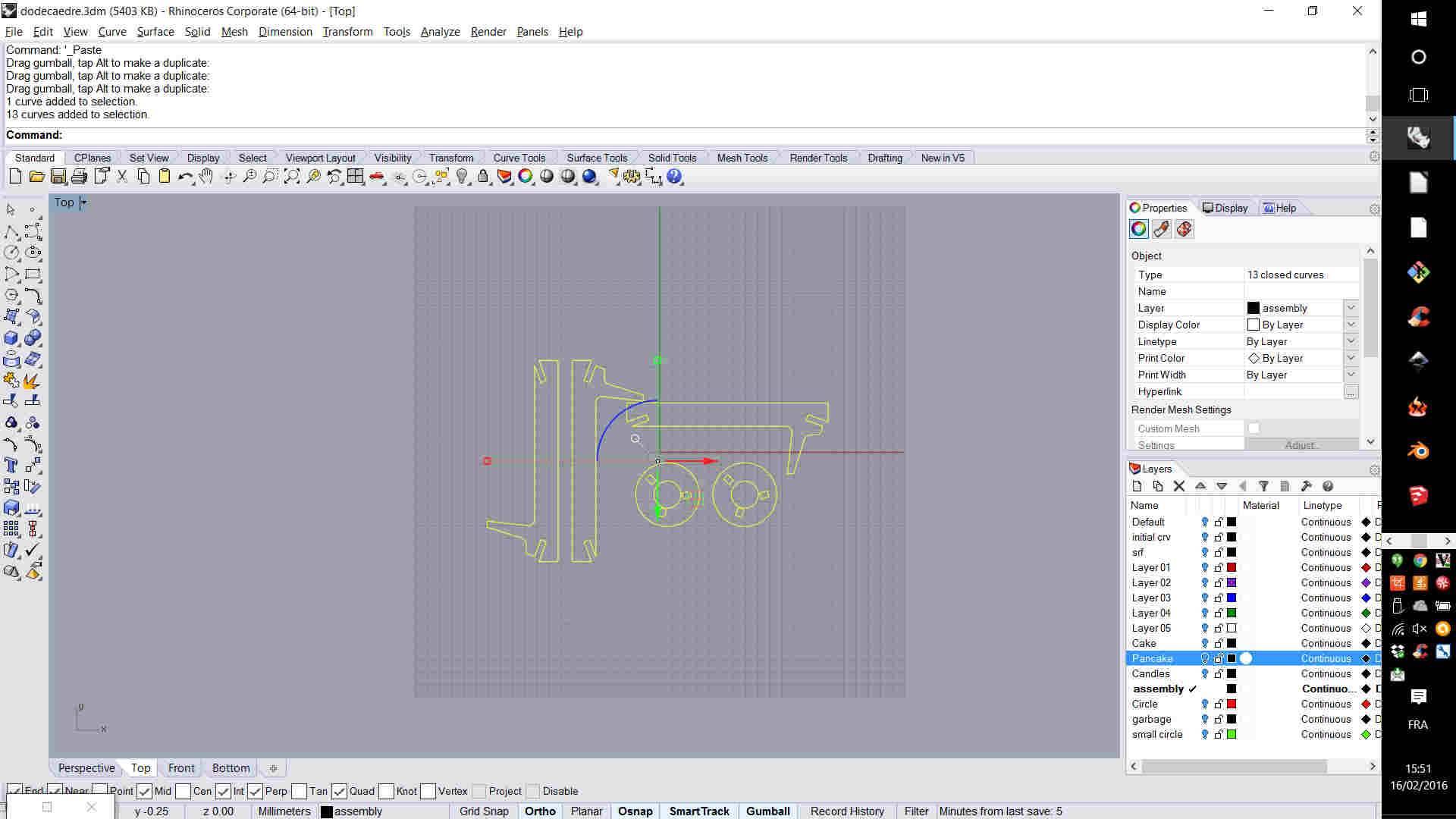Toggle Ortho in the status bar
1456x819 pixels.
[x=540, y=811]
